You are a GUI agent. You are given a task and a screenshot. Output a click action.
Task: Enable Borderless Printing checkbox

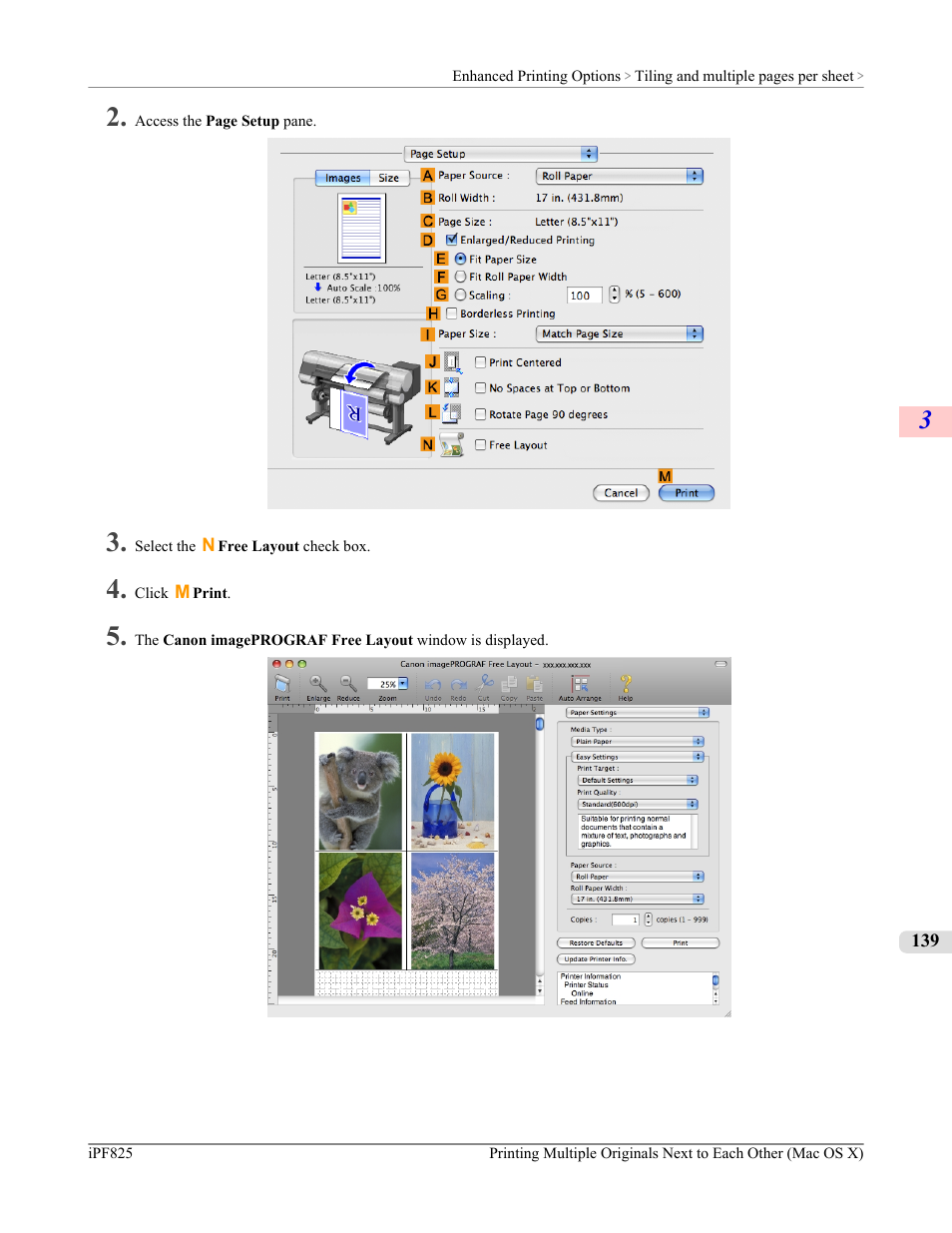(451, 313)
